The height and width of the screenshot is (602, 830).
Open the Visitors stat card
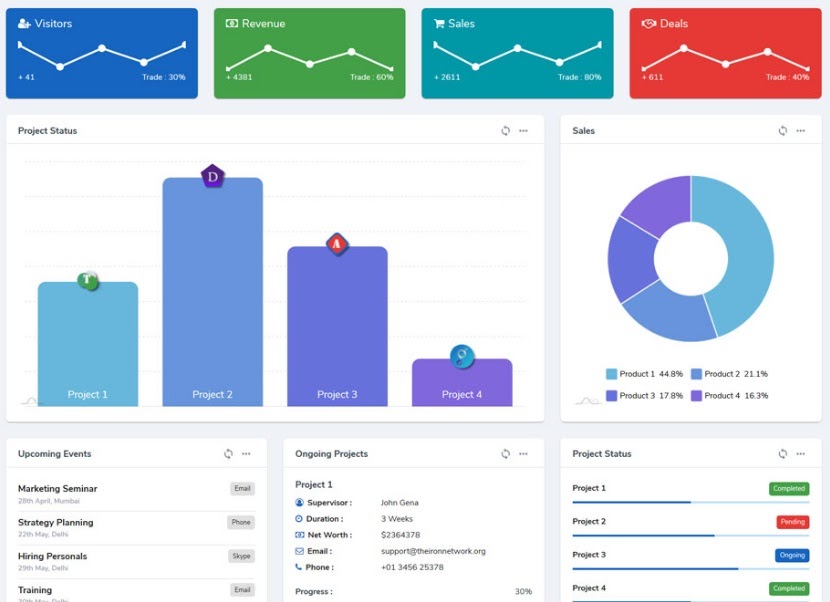[102, 53]
